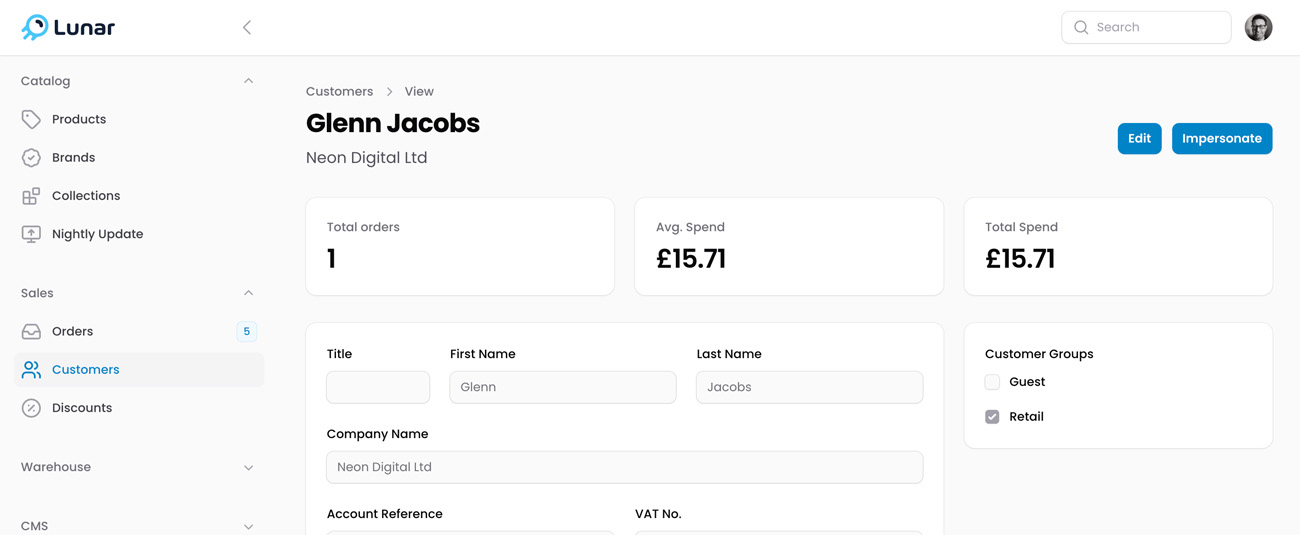Click the Orders inbox icon

[x=31, y=331]
